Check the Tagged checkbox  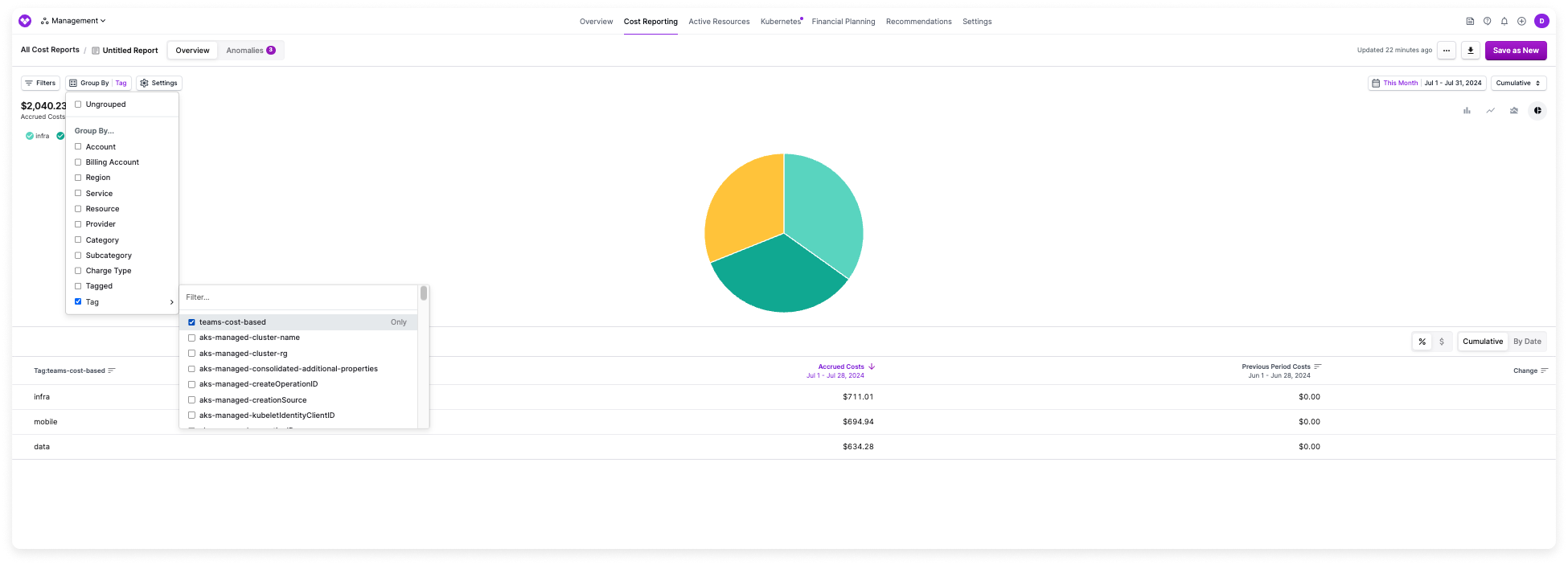click(78, 285)
